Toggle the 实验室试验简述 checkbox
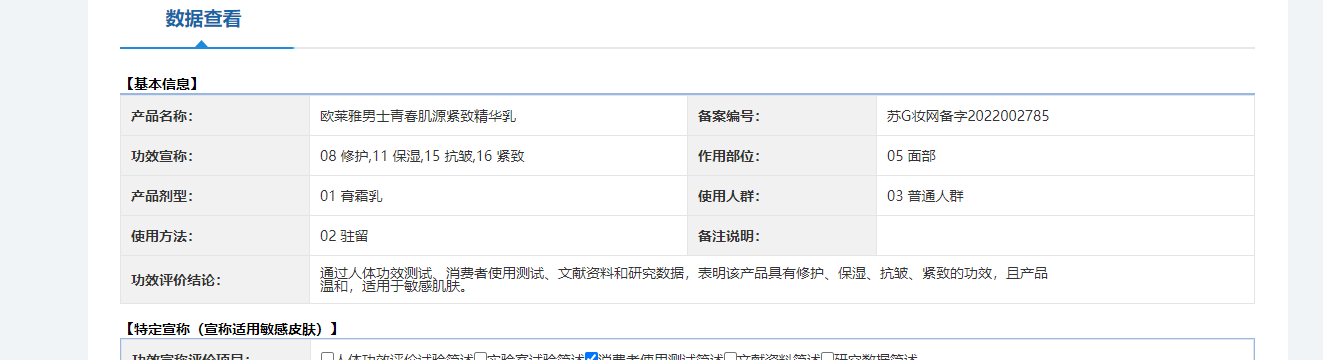1323x360 pixels. click(480, 357)
